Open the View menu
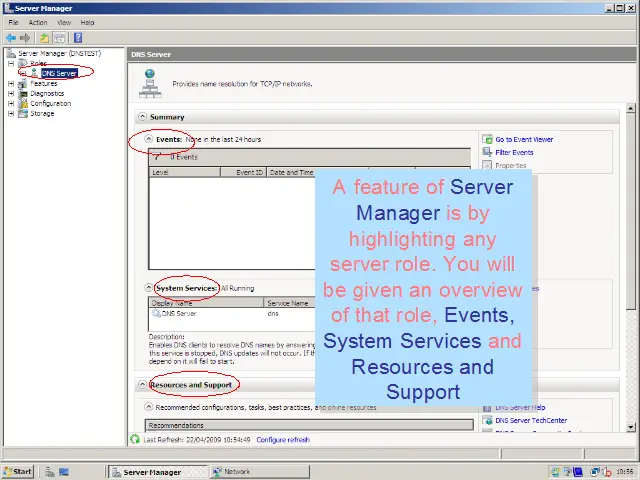Image resolution: width=640 pixels, height=480 pixels. tap(64, 22)
